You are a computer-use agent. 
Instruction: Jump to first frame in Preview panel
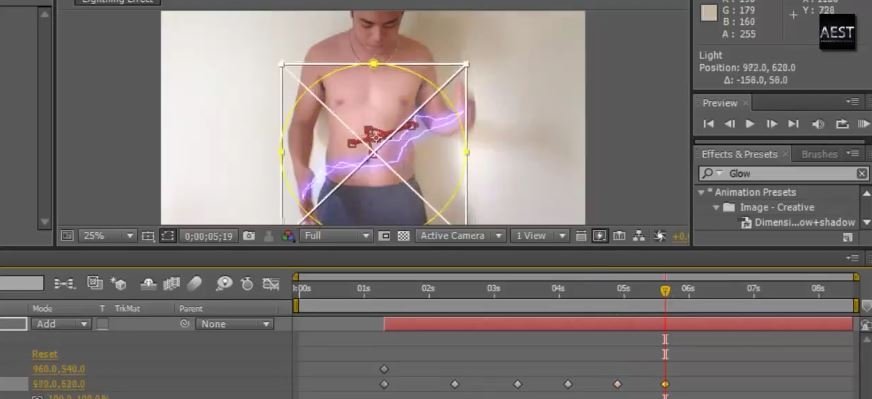point(708,124)
